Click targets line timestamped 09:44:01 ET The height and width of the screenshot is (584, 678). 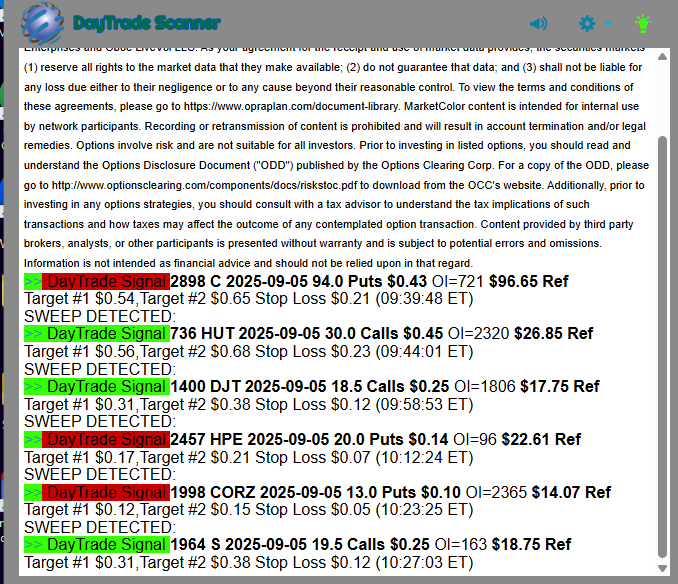(249, 351)
